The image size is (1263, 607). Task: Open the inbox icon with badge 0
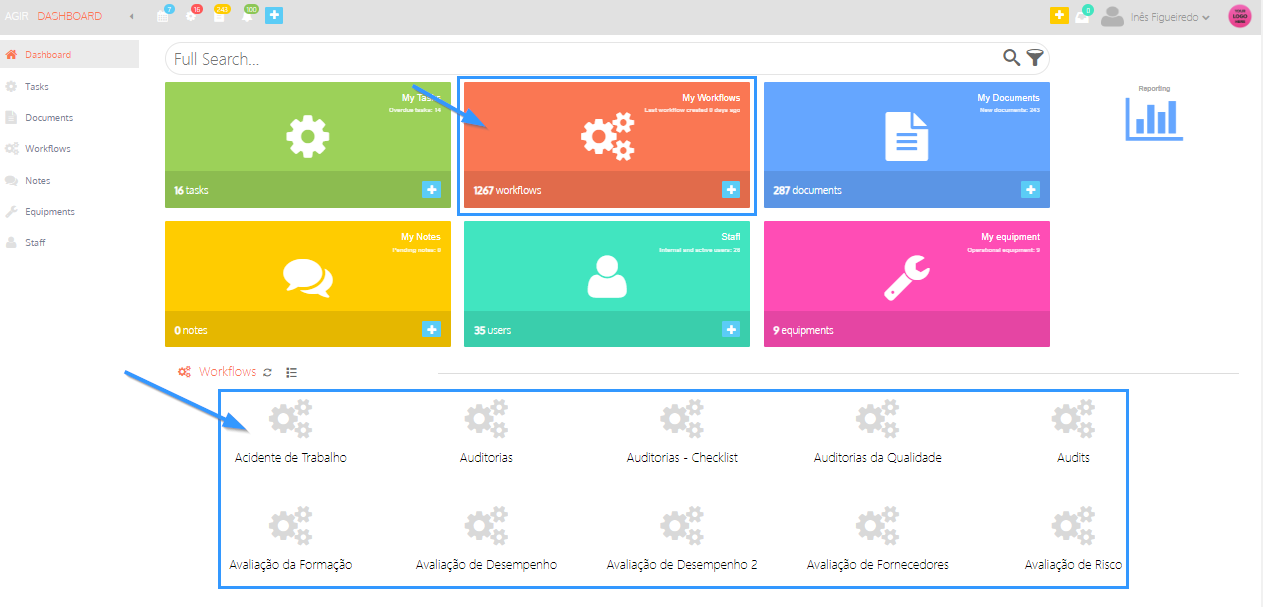pos(1083,16)
